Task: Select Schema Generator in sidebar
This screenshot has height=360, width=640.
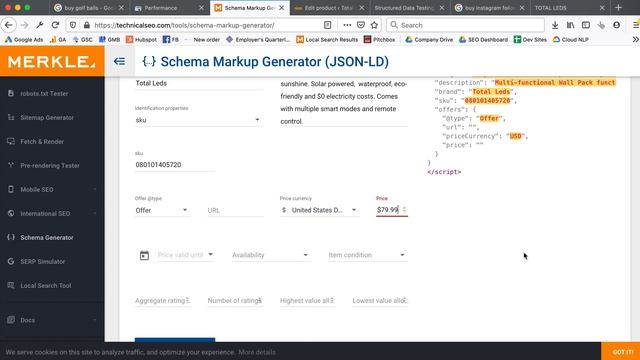Action: point(47,238)
